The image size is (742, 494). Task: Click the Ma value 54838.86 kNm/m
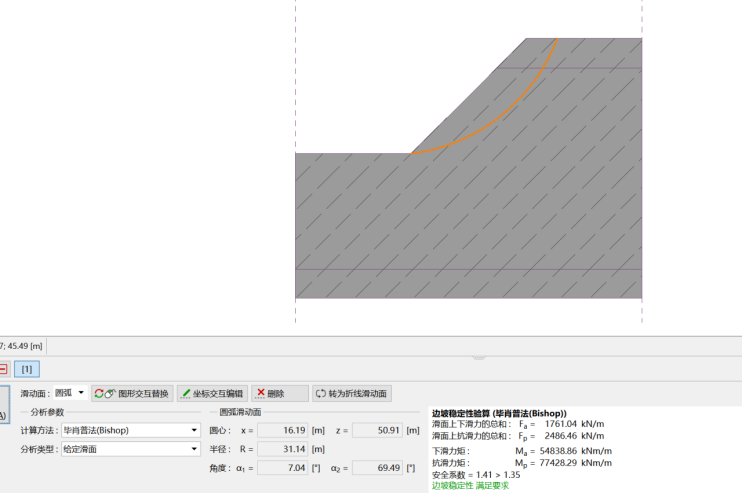pos(575,451)
